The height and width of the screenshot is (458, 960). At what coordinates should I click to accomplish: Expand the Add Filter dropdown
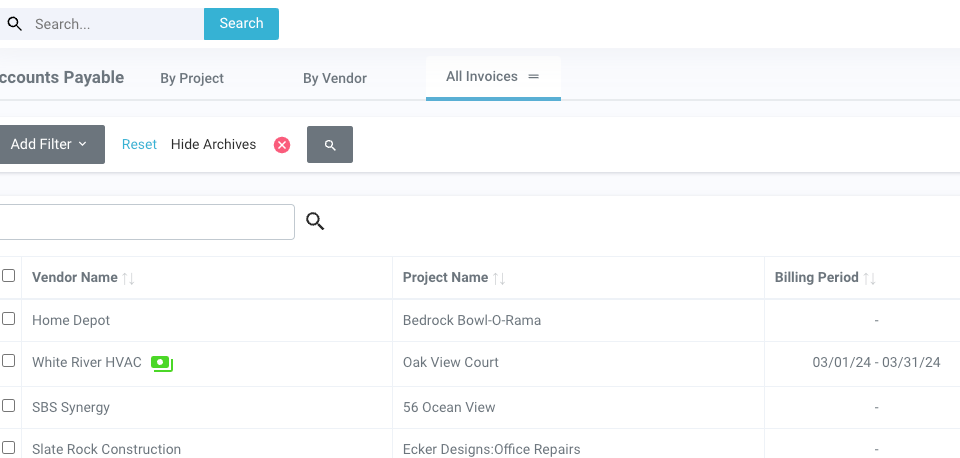coord(49,145)
